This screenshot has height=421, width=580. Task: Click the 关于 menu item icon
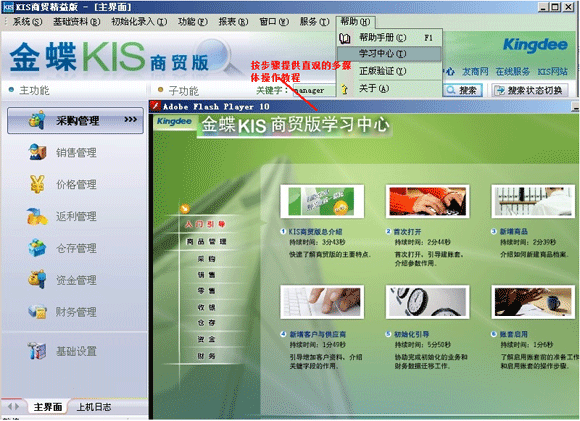(x=345, y=89)
